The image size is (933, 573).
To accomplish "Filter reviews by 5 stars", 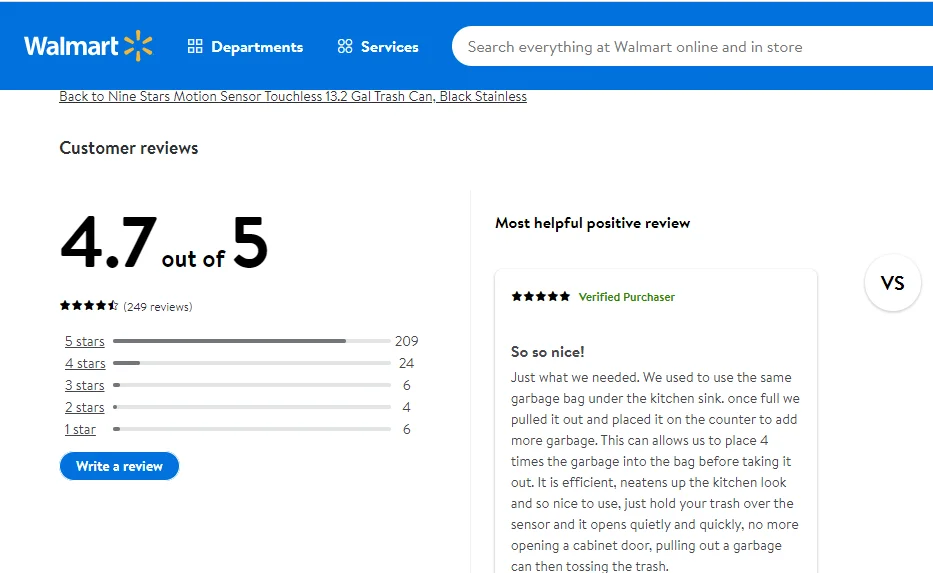I will point(85,342).
